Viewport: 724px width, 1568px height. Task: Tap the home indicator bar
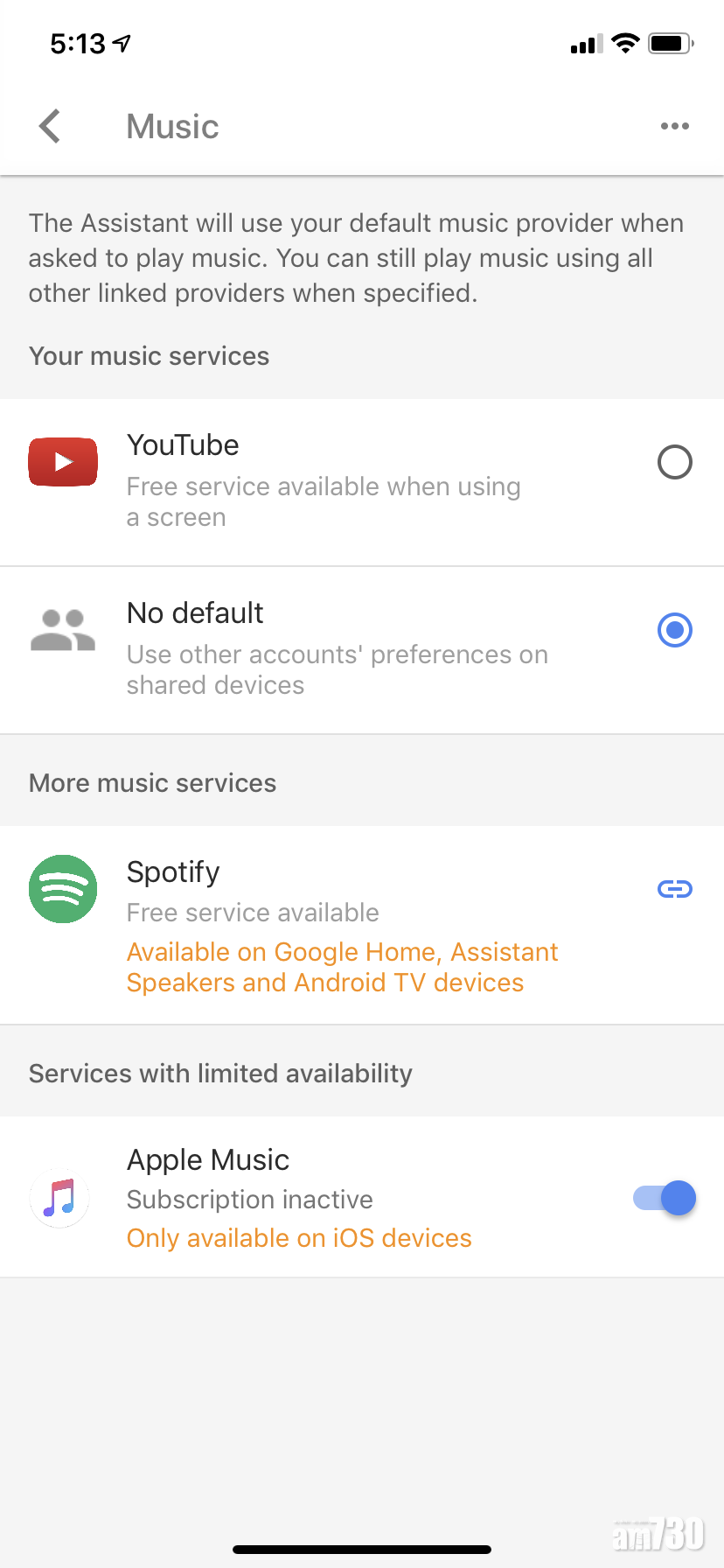coord(362,1550)
